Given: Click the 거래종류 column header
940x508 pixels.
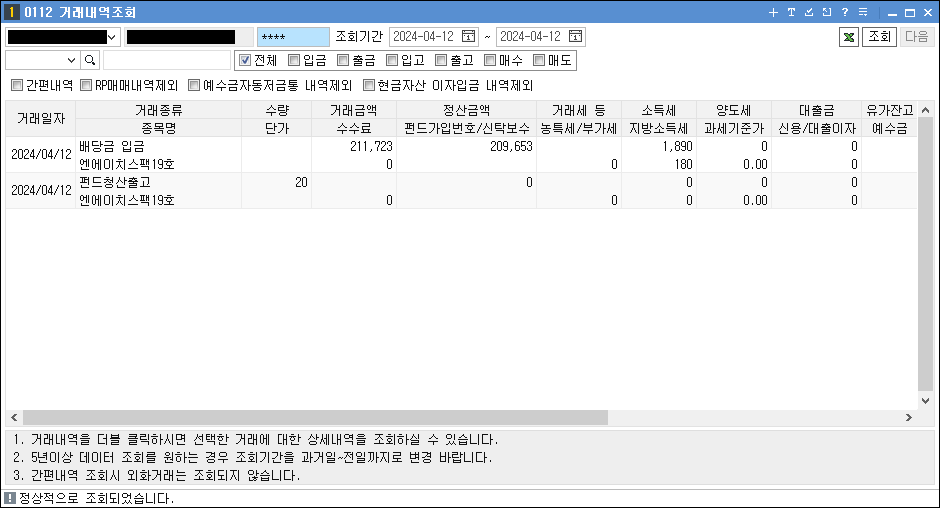Looking at the screenshot, I should [158, 110].
